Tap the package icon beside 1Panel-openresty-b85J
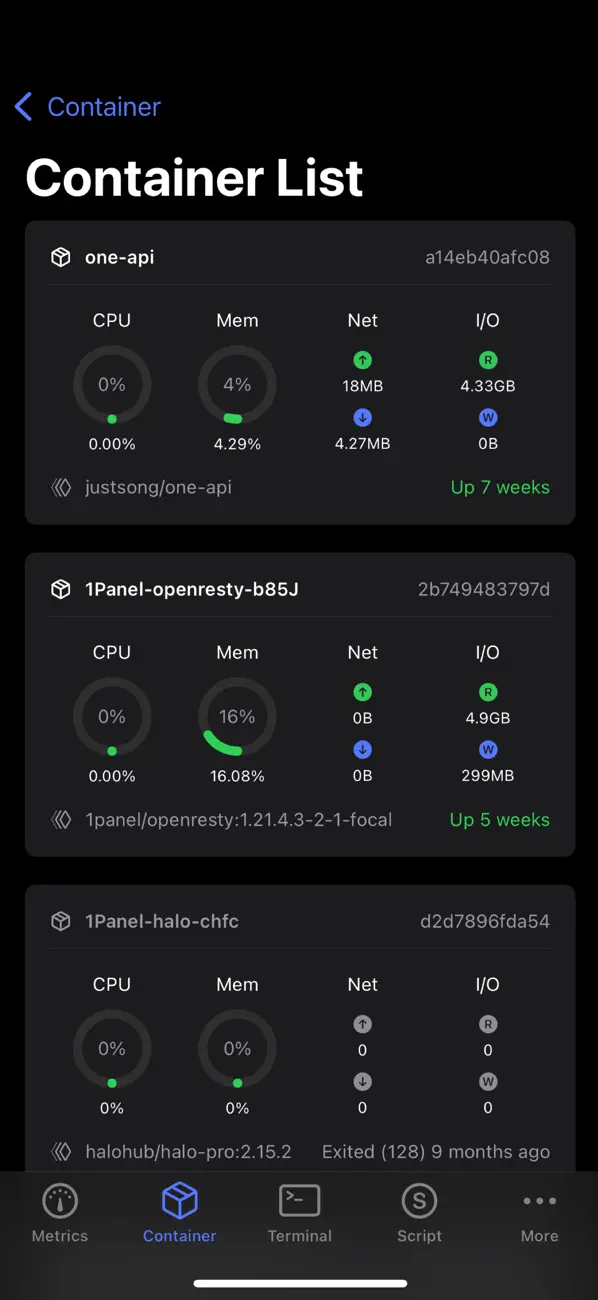 60,589
